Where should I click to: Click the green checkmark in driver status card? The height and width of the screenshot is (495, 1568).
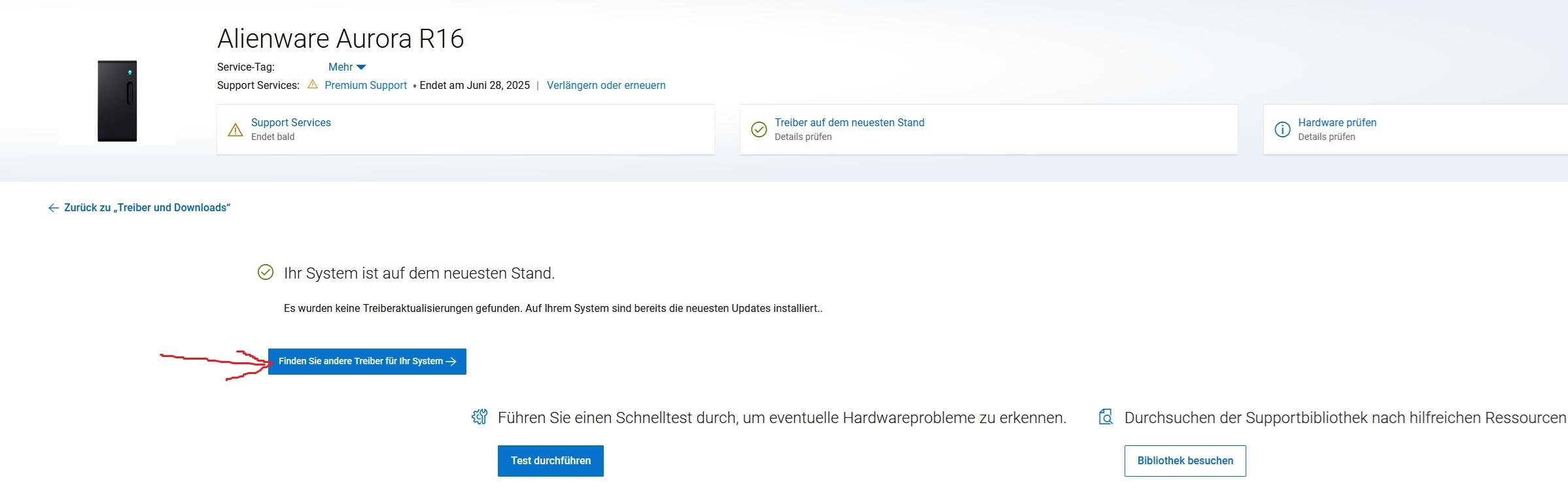tap(759, 129)
